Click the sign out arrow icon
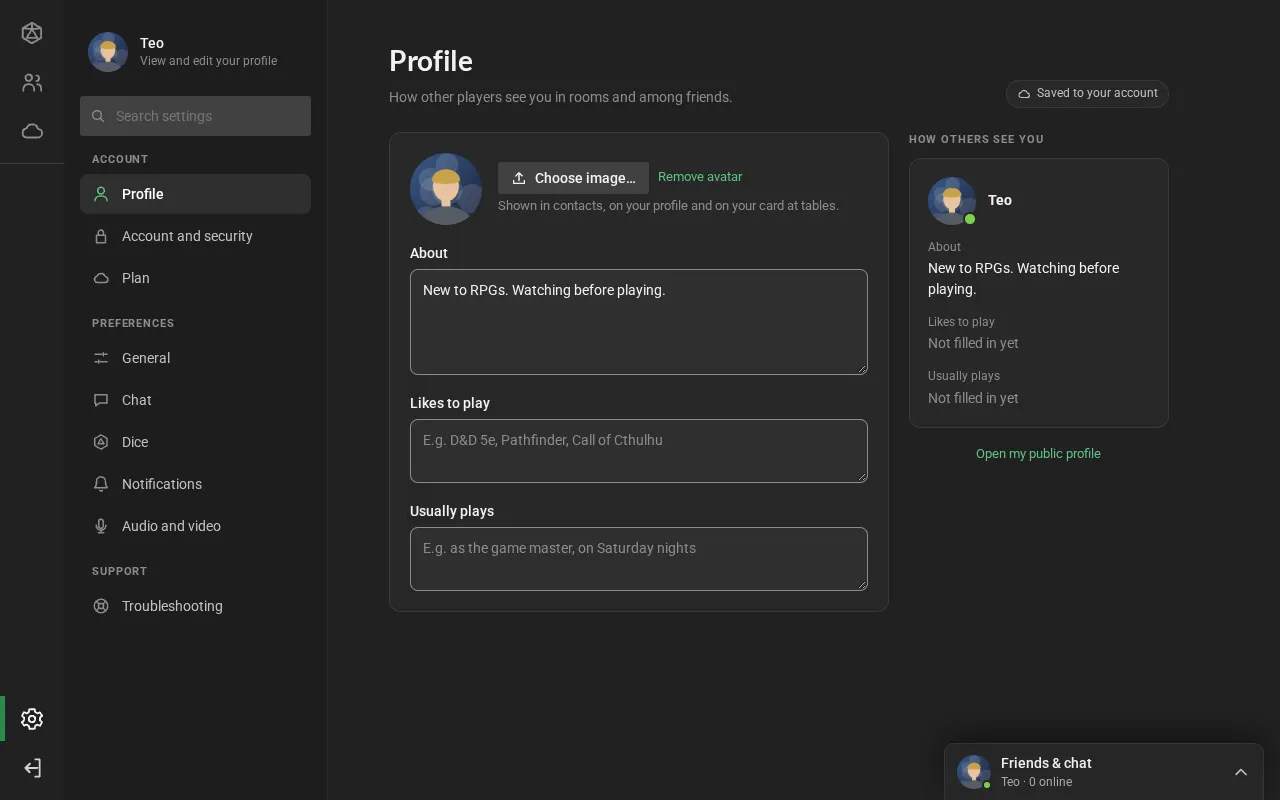This screenshot has width=1280, height=800. coord(32,768)
